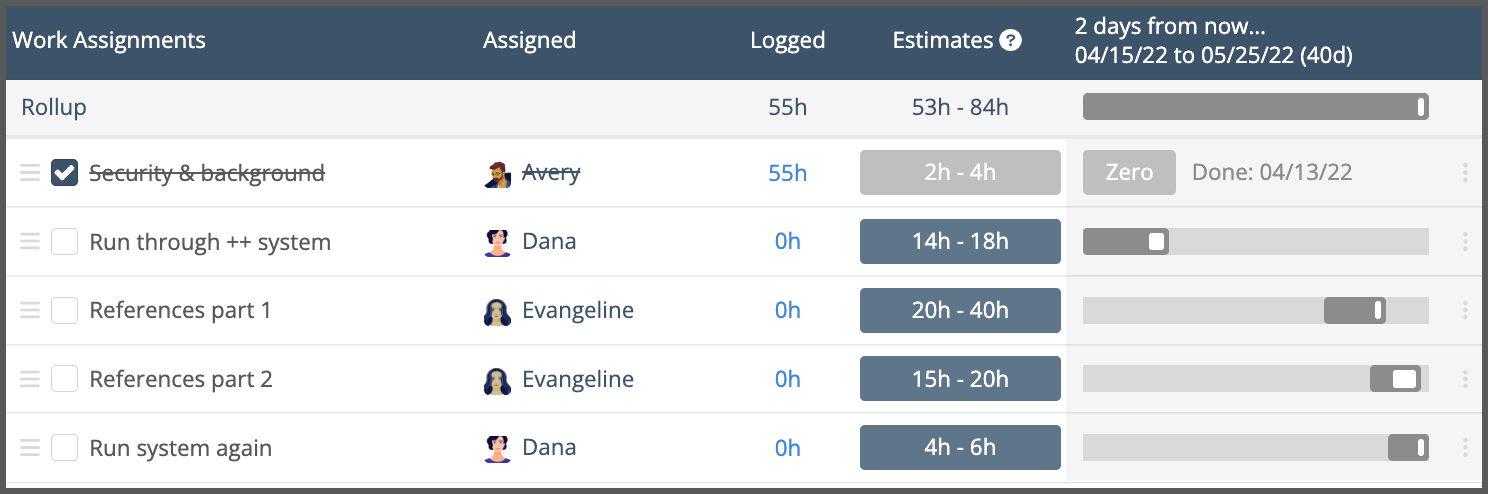Click Avery's avatar icon
The height and width of the screenshot is (494, 1488).
(x=497, y=174)
